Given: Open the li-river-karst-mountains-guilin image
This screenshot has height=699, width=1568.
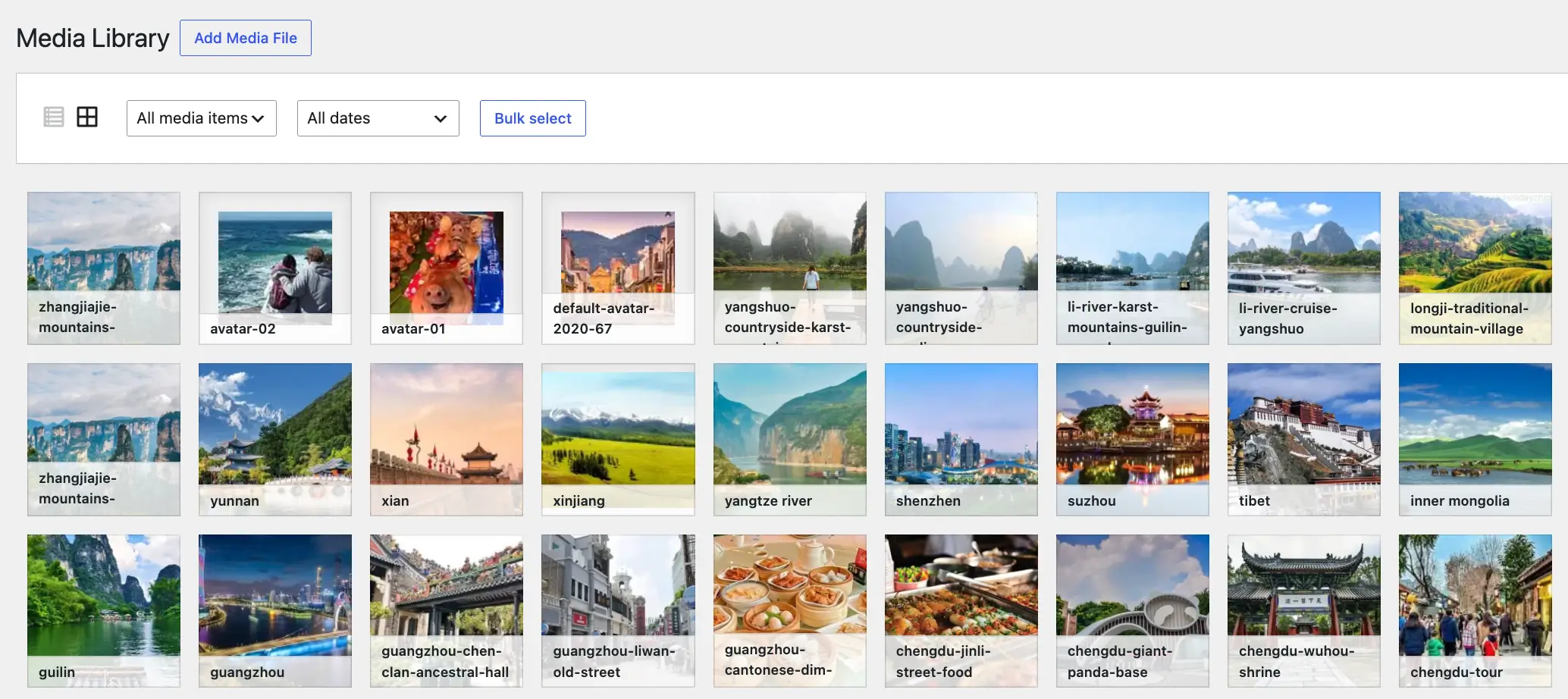Looking at the screenshot, I should pos(1133,268).
